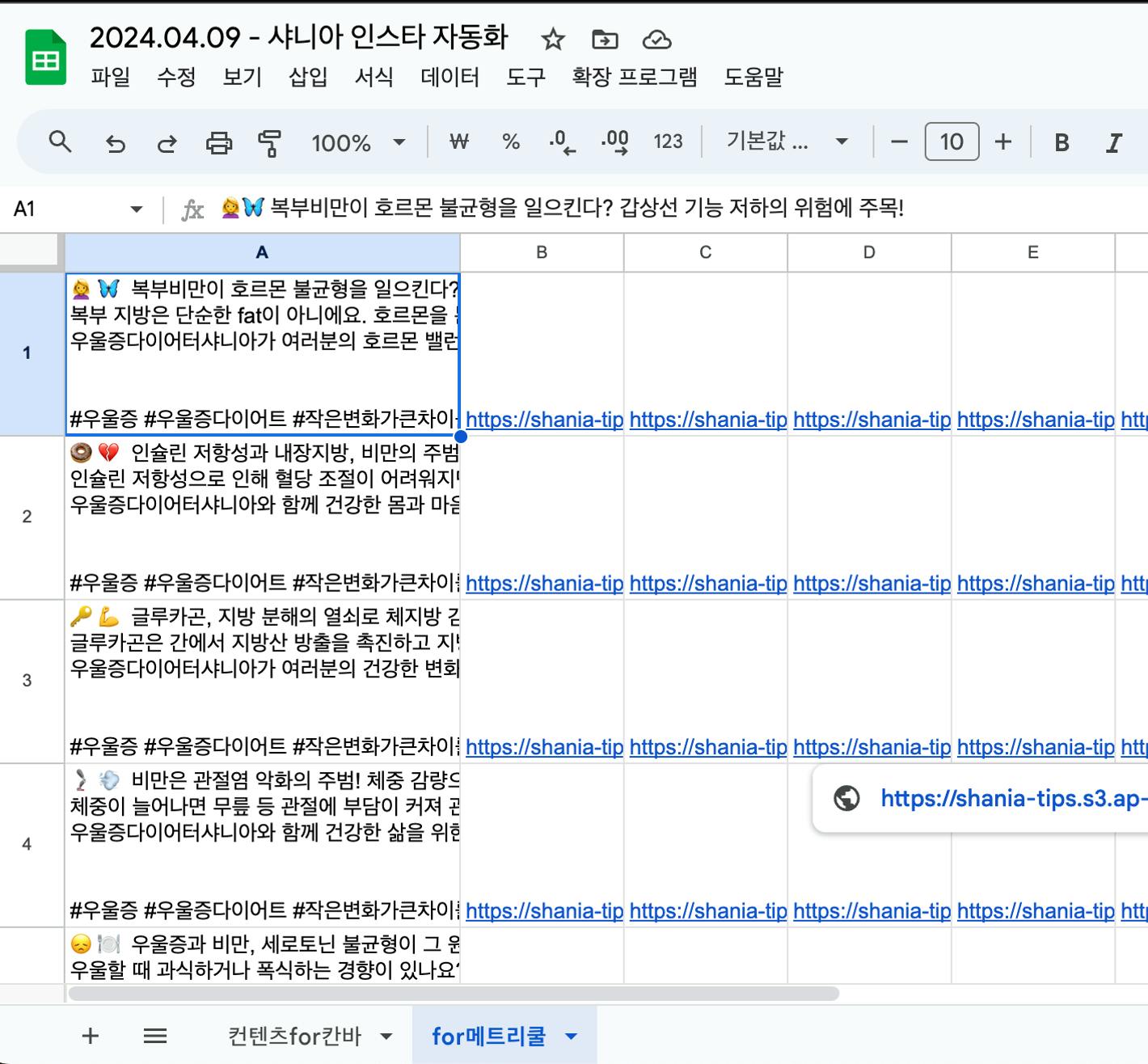Toggle italic formatting
1148x1064 pixels.
click(1114, 143)
